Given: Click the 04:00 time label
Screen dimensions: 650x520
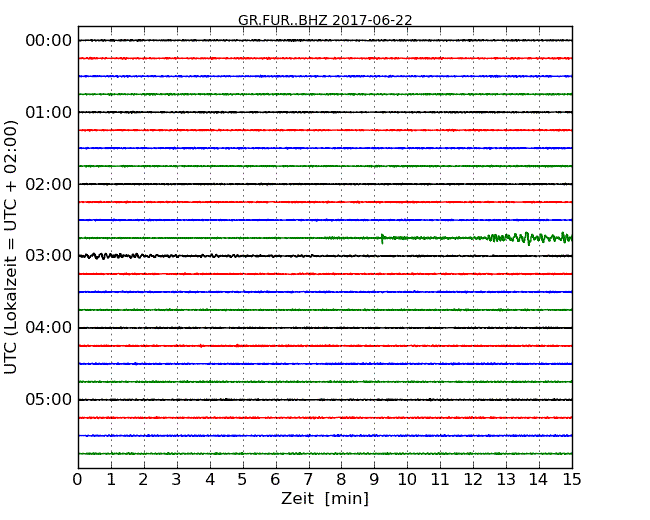Looking at the screenshot, I should click(49, 328).
